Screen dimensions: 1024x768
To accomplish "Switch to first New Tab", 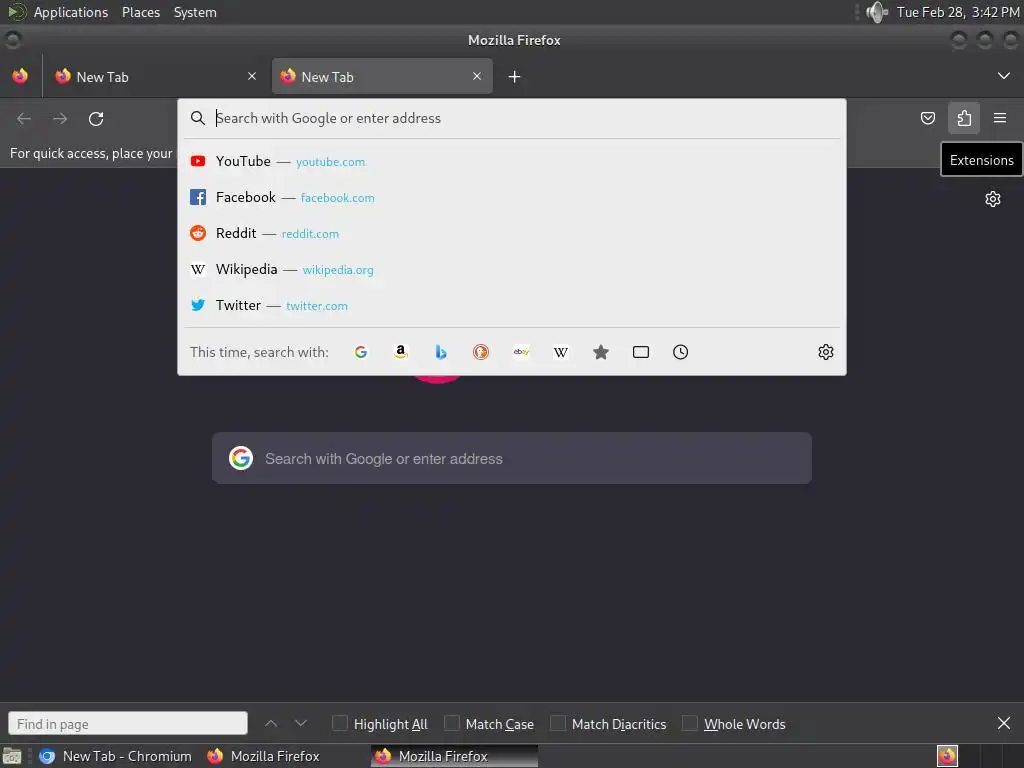I will (x=155, y=76).
